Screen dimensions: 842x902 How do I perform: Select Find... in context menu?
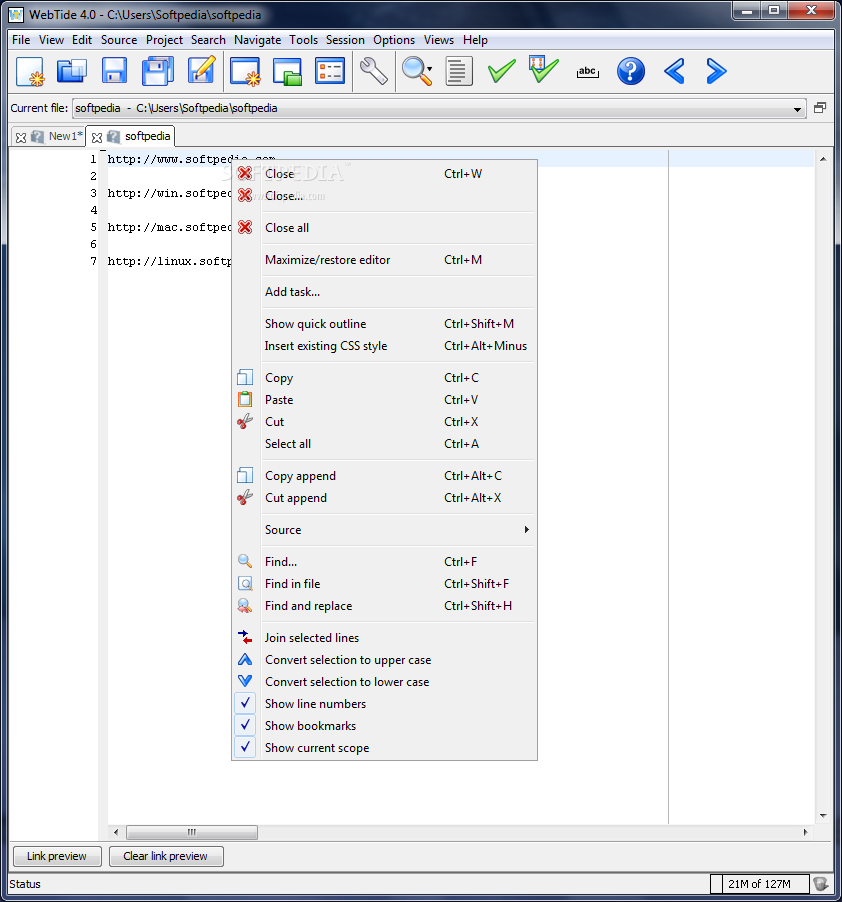(x=384, y=561)
